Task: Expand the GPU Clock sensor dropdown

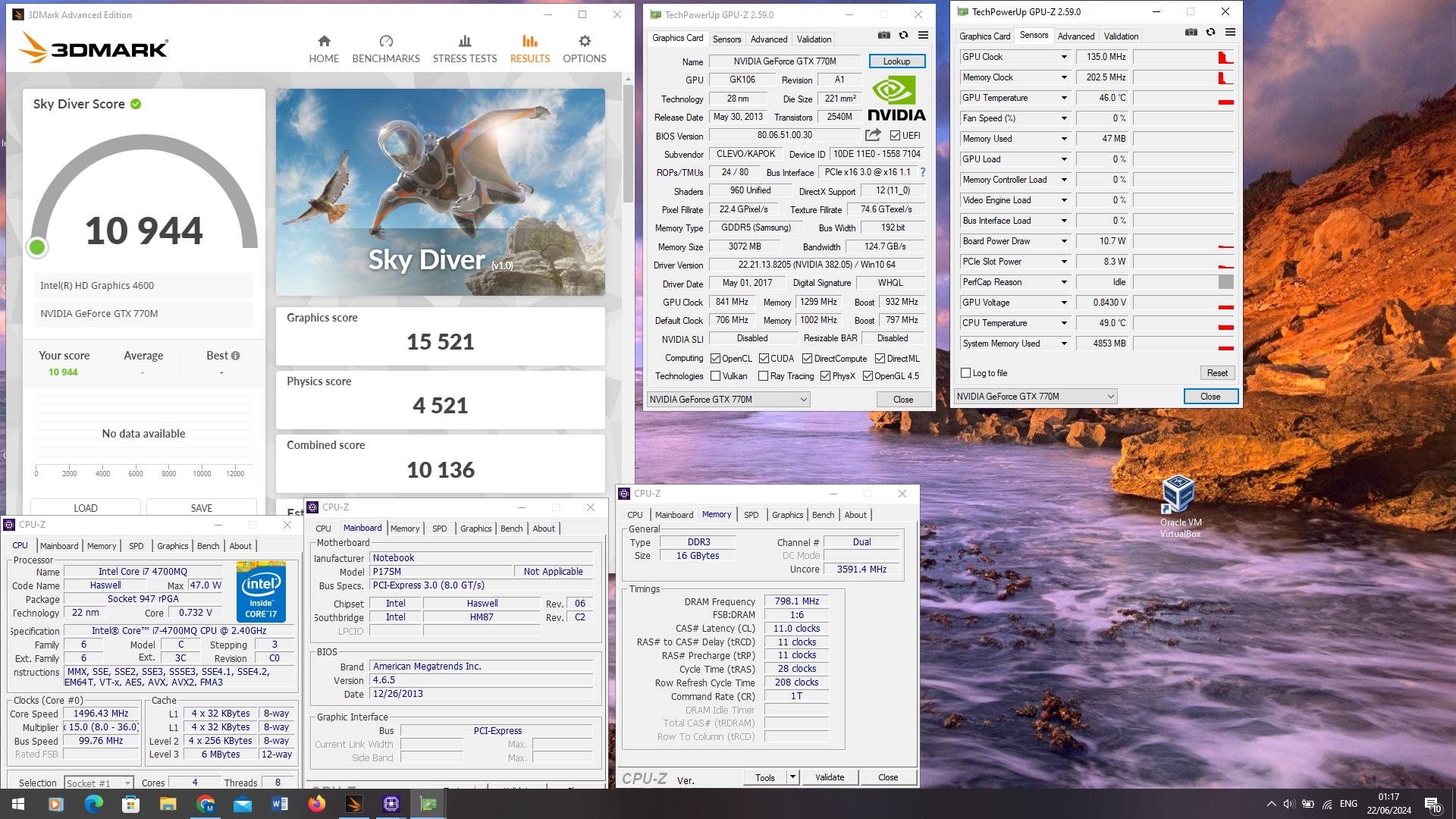Action: [x=1064, y=57]
